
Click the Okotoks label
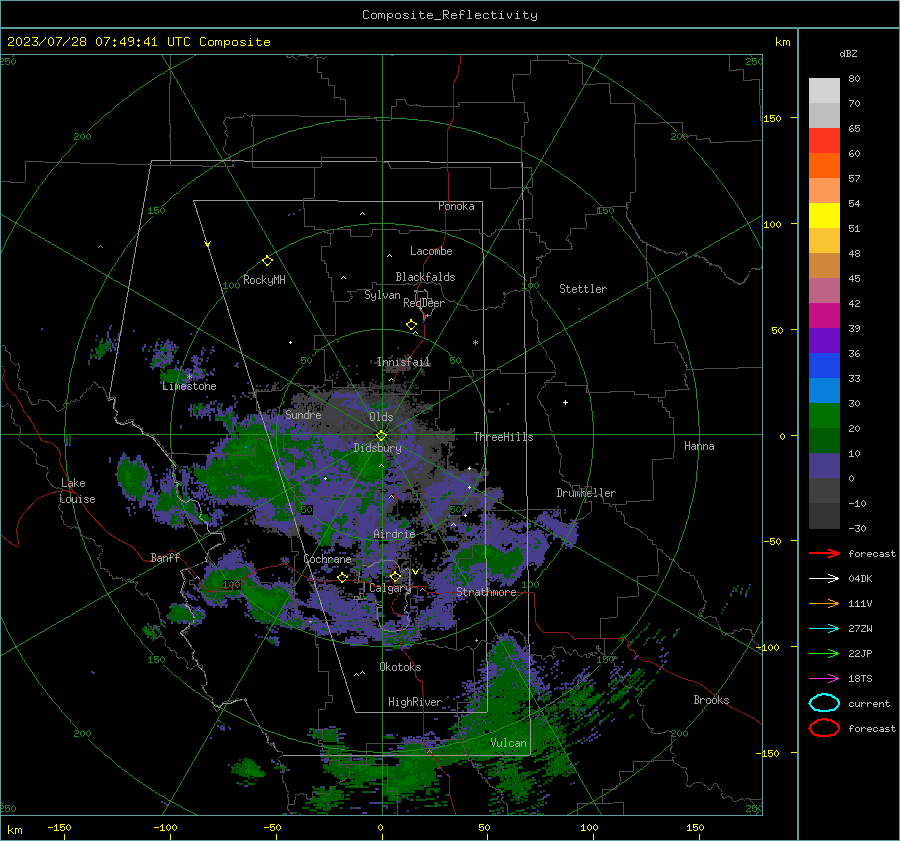click(x=400, y=667)
